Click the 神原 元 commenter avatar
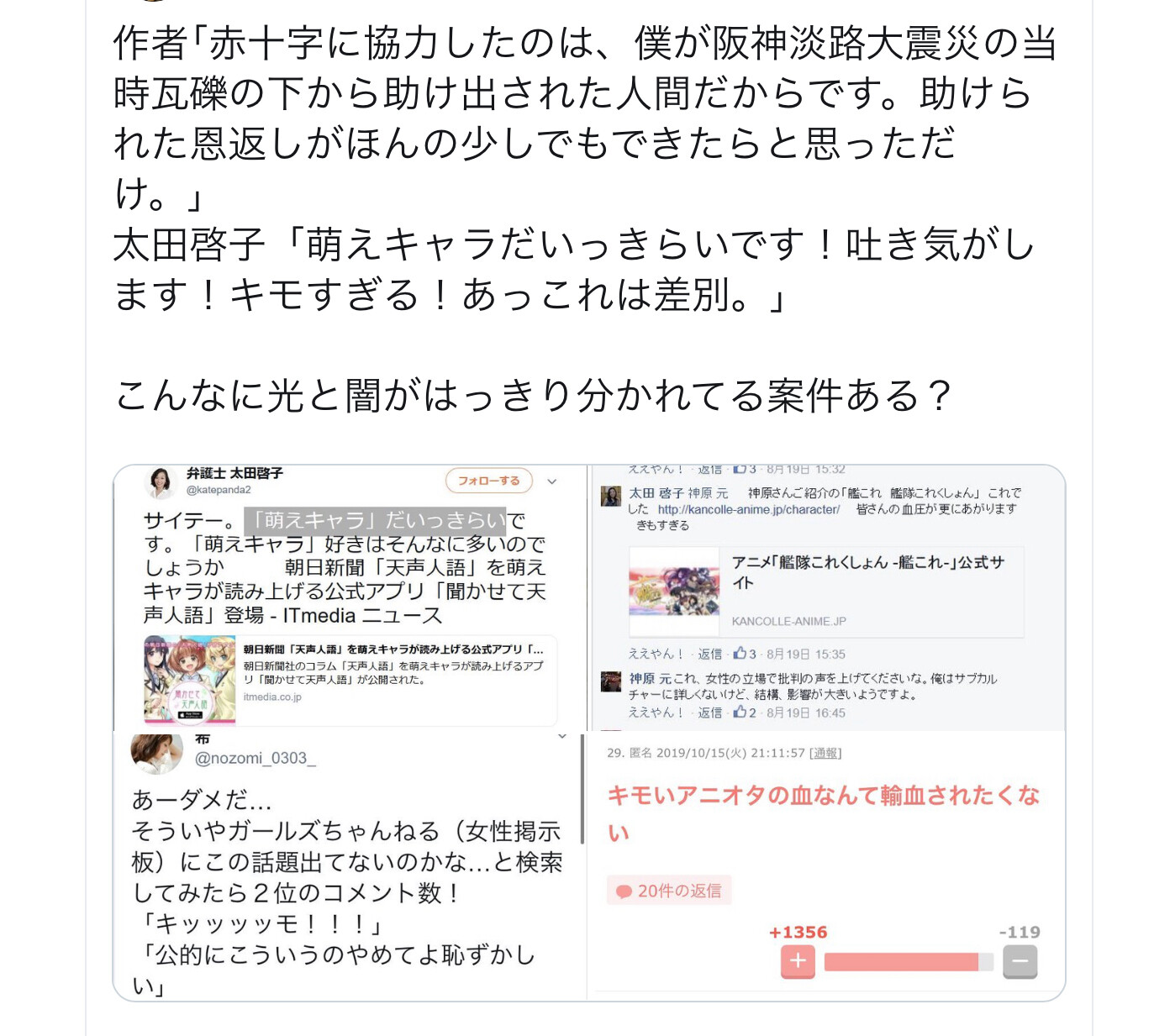 click(x=611, y=681)
